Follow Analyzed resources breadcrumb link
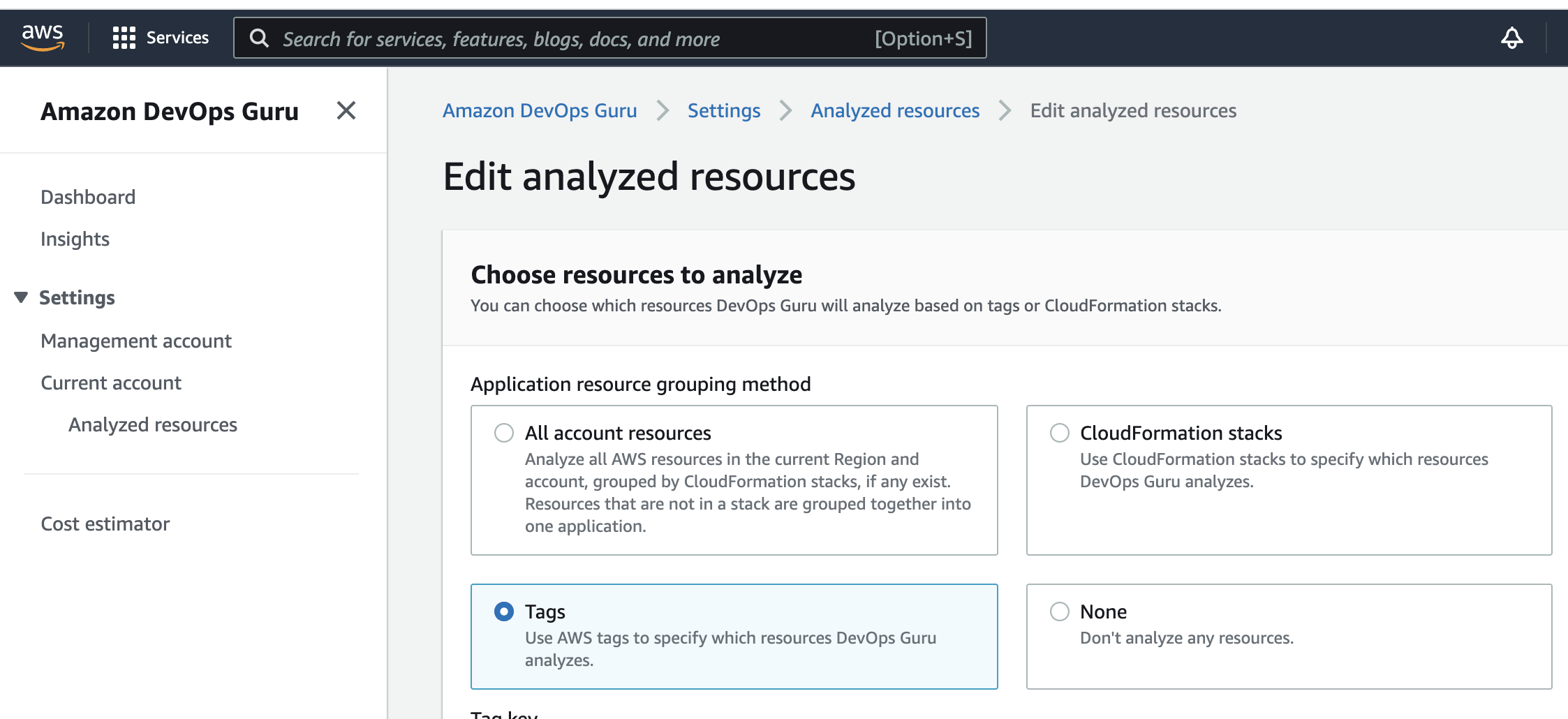This screenshot has height=719, width=1568. 895,110
